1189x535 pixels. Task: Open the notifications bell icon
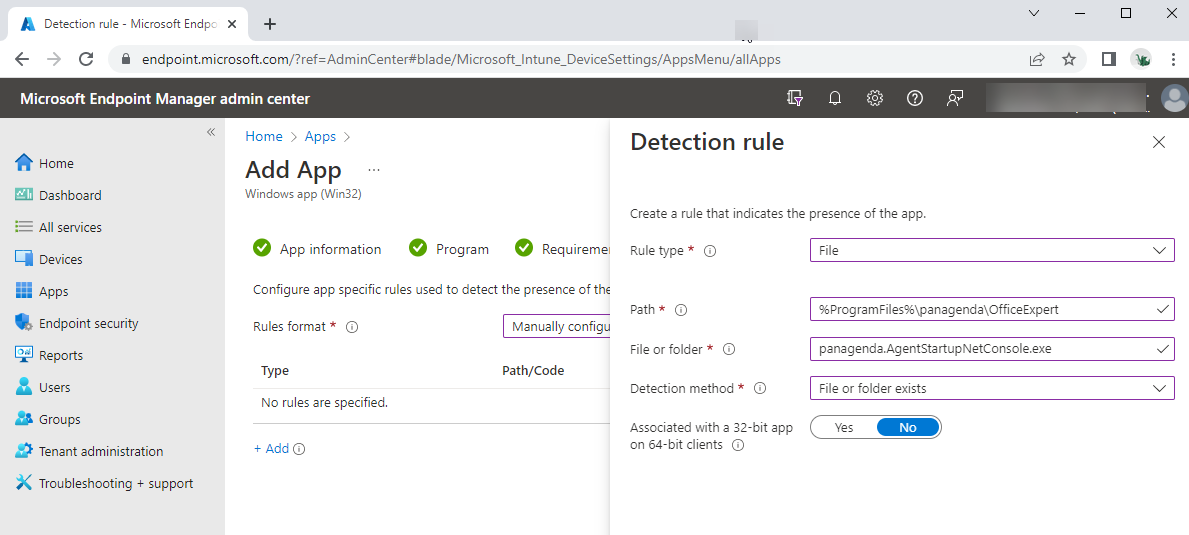[x=835, y=98]
